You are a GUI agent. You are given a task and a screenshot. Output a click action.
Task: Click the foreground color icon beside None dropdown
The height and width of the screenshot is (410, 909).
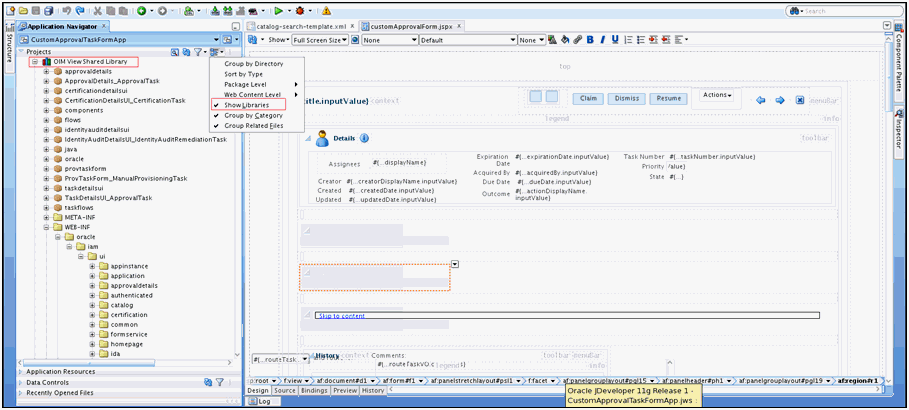[x=552, y=39]
